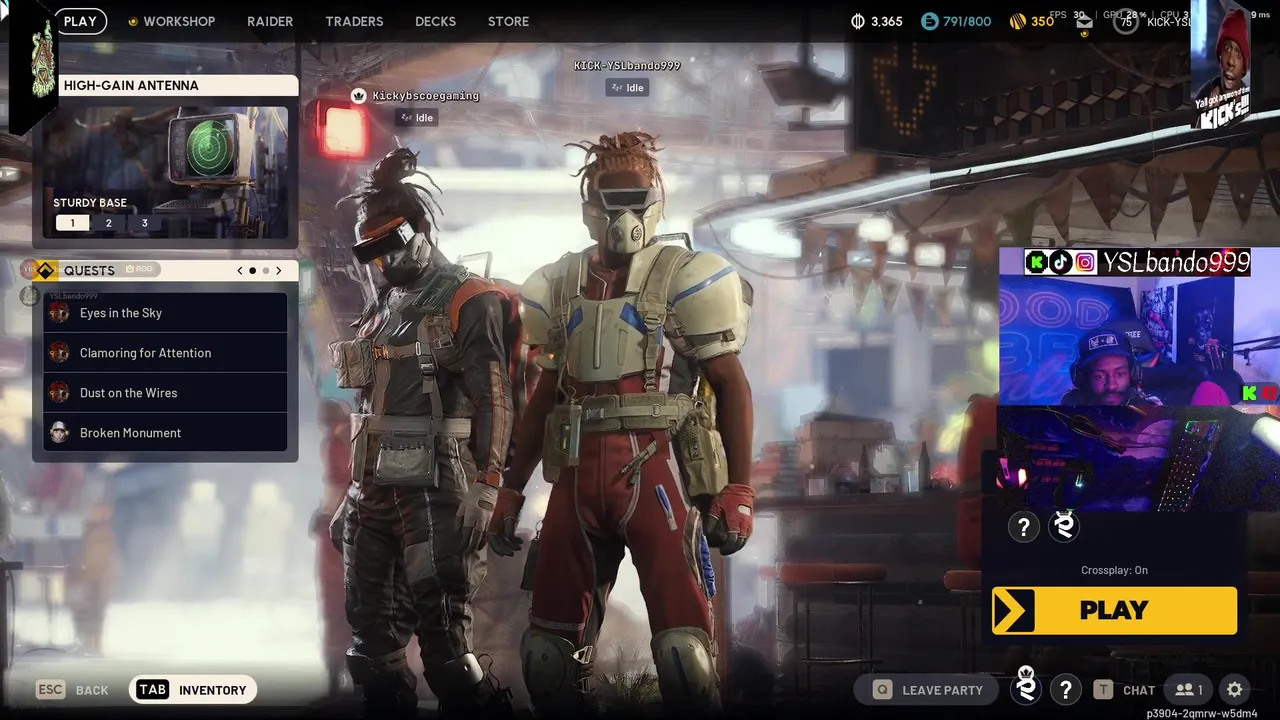The height and width of the screenshot is (720, 1280).
Task: Click Idle status under KICK-YSLbando999
Action: tap(627, 88)
